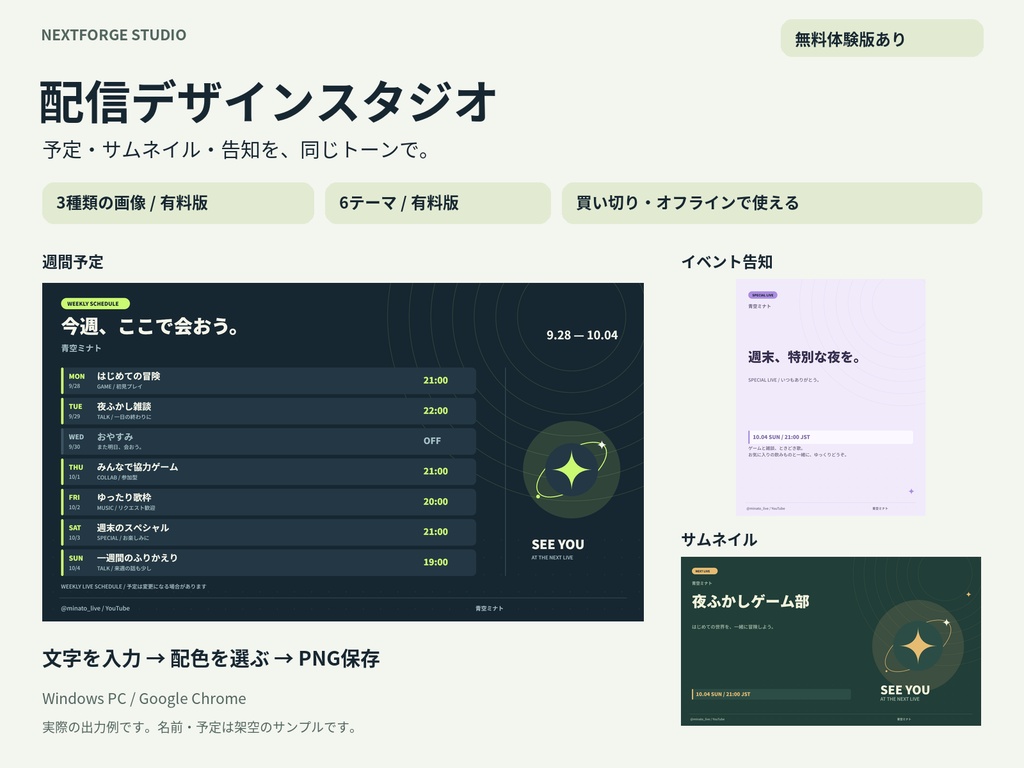
Task: Click the small gold sparkle in the dark green thumbnail
Action: pyautogui.click(x=968, y=594)
